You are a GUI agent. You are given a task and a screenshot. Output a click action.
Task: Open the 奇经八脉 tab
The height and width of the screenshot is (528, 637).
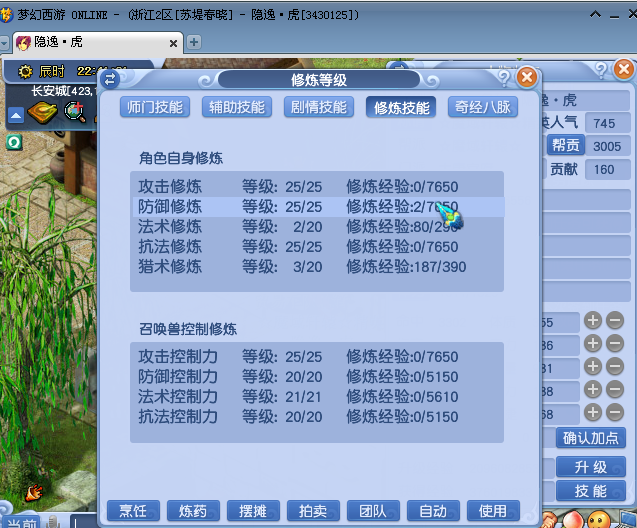pyautogui.click(x=483, y=107)
